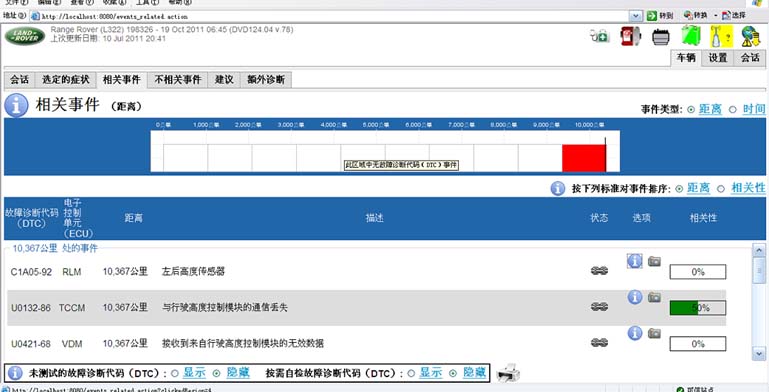Open left 会话 tab beside 选定的症状
The width and height of the screenshot is (769, 392).
coord(20,80)
